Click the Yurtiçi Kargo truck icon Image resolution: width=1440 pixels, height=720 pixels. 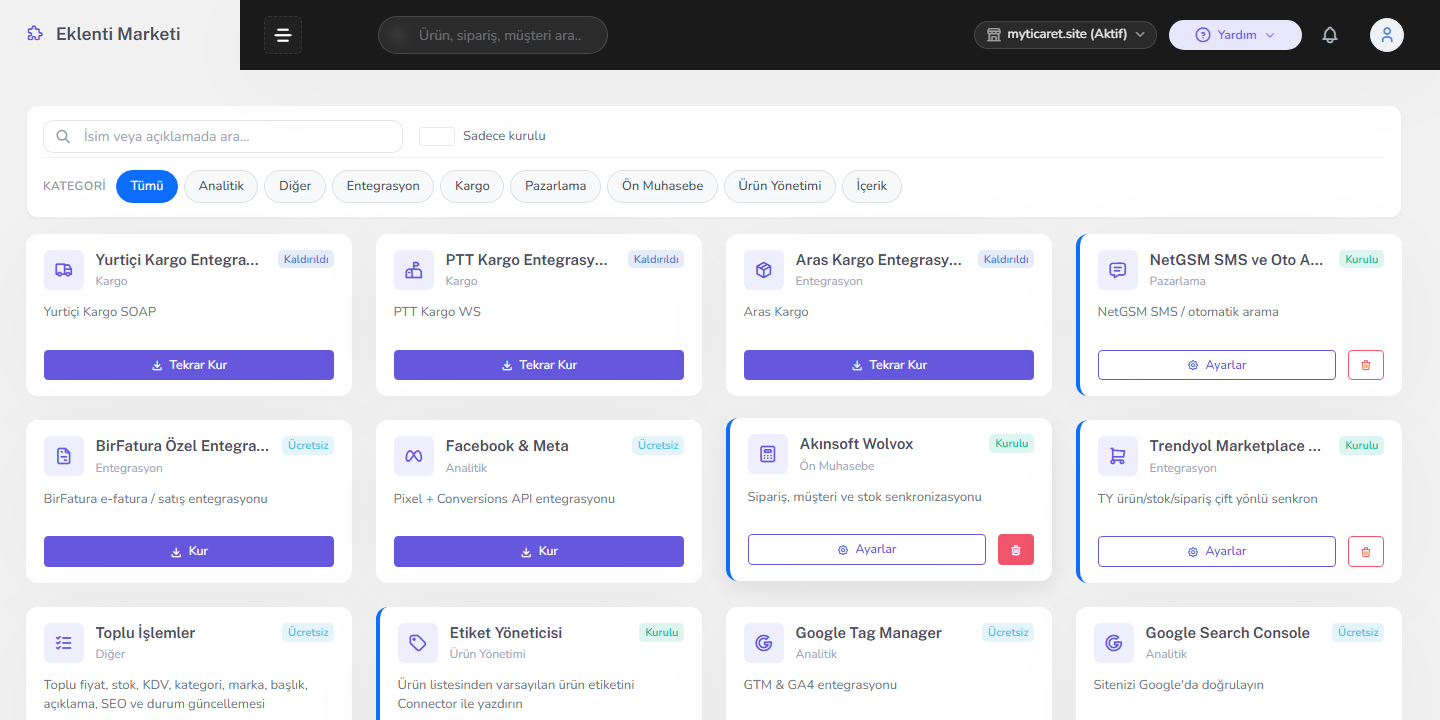pos(64,270)
